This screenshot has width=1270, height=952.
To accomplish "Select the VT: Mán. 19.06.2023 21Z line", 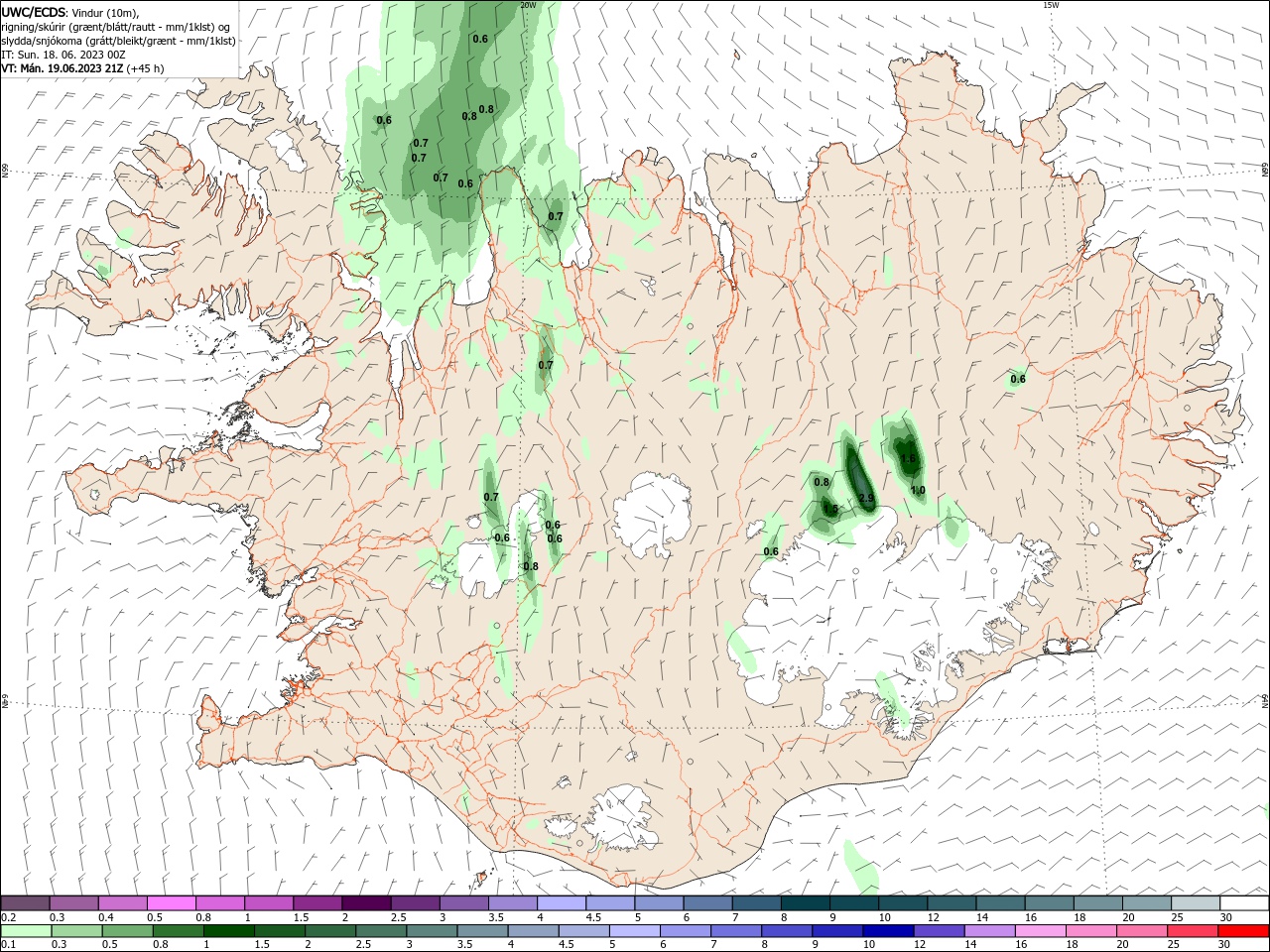I will coord(62,68).
